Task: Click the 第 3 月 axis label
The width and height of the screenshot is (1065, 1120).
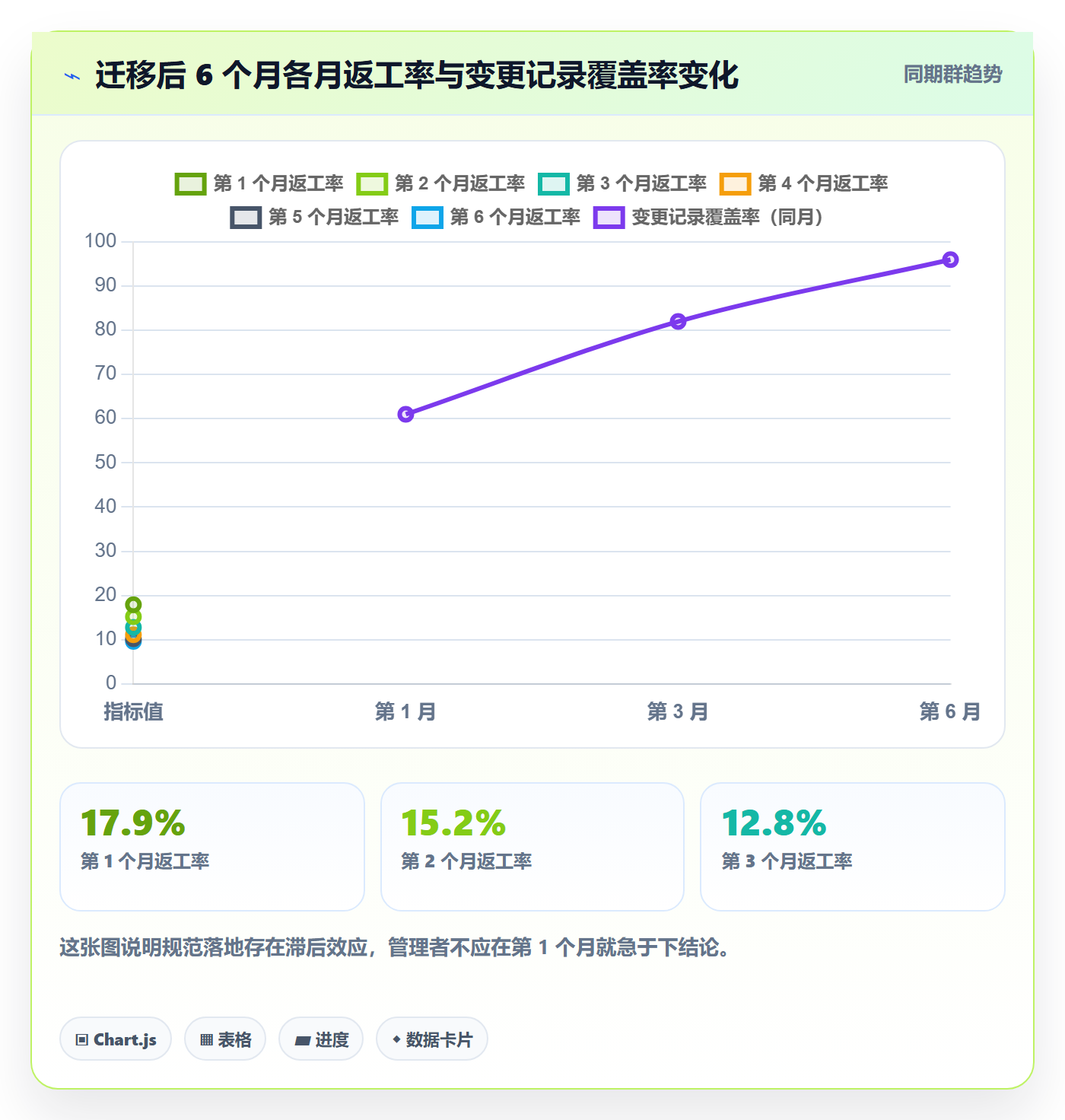Action: click(x=678, y=712)
